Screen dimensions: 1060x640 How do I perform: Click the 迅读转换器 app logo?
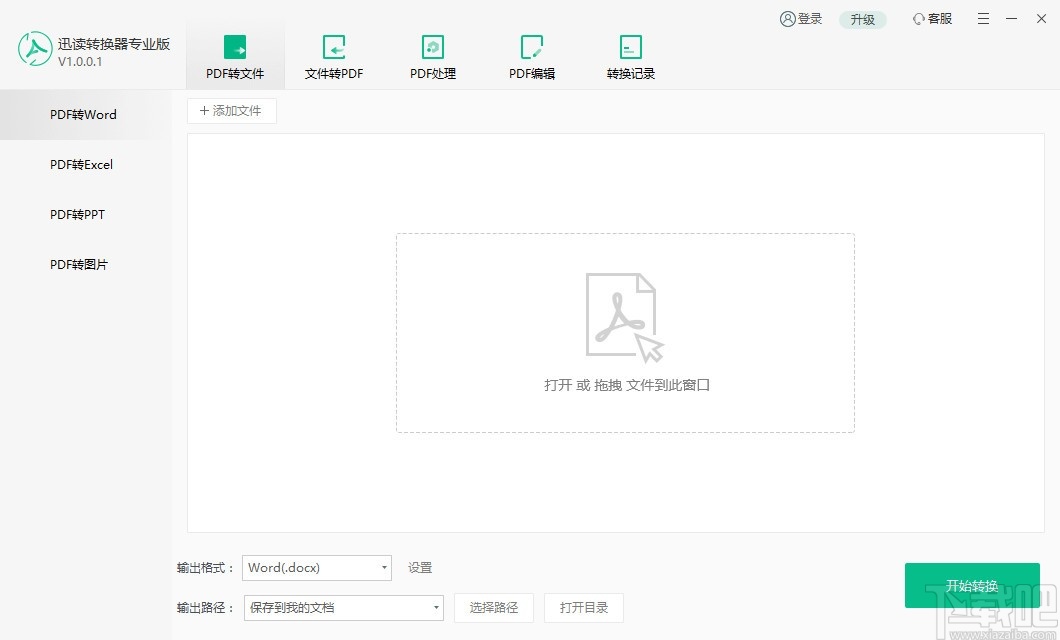[x=35, y=48]
